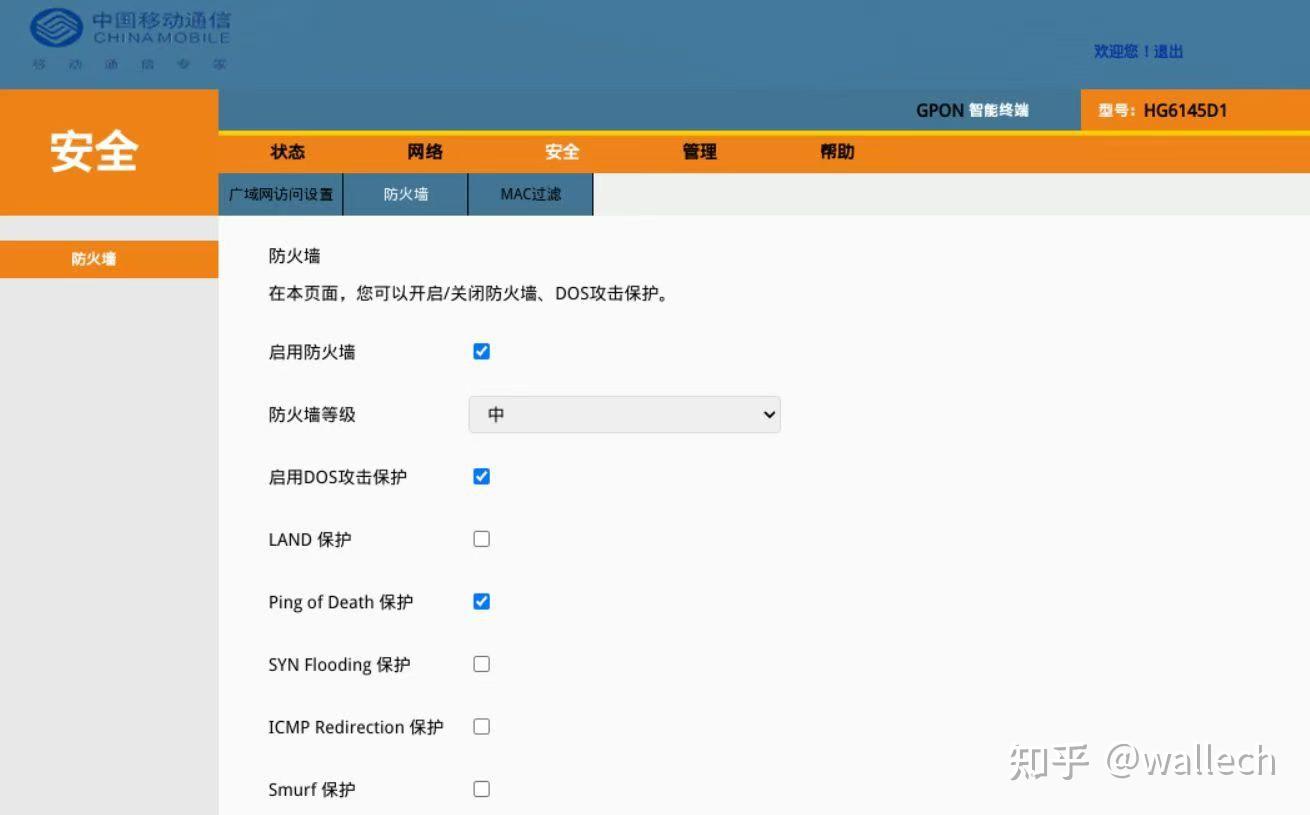Viewport: 1310px width, 815px height.
Task: Disable Ping of Death 保护
Action: [x=481, y=601]
